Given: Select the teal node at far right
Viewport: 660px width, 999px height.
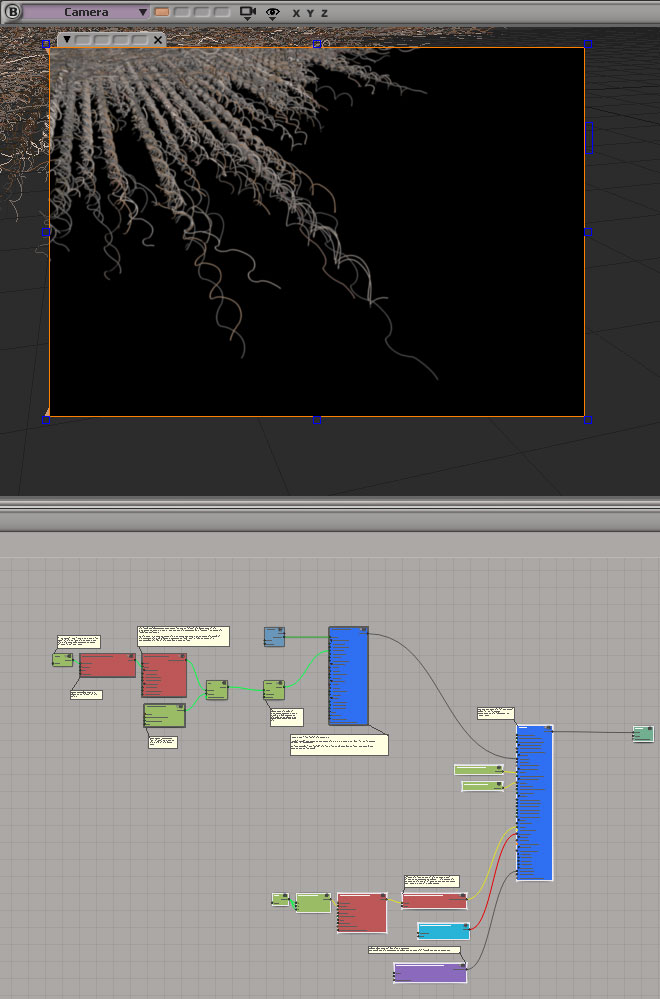Looking at the screenshot, I should [x=642, y=734].
